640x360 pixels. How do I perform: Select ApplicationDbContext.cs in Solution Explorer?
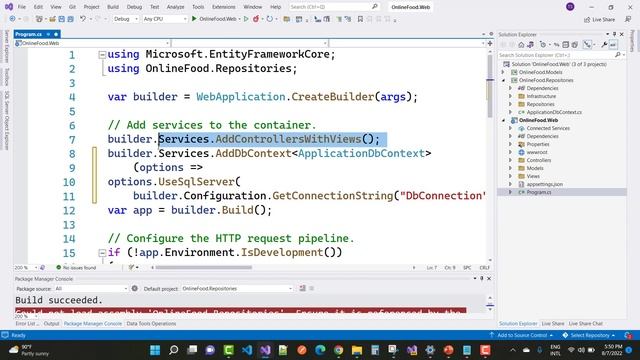[554, 112]
